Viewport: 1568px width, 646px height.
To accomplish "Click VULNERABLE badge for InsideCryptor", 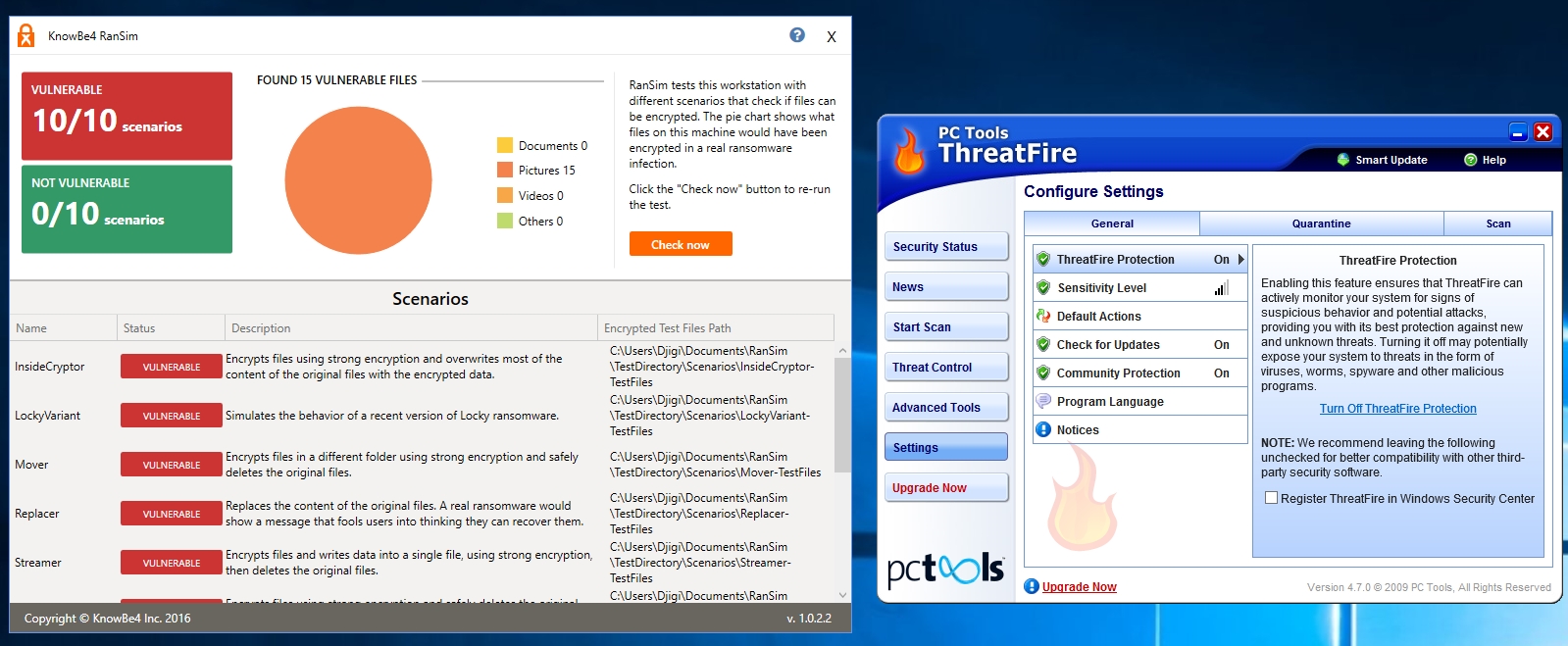I will click(172, 367).
